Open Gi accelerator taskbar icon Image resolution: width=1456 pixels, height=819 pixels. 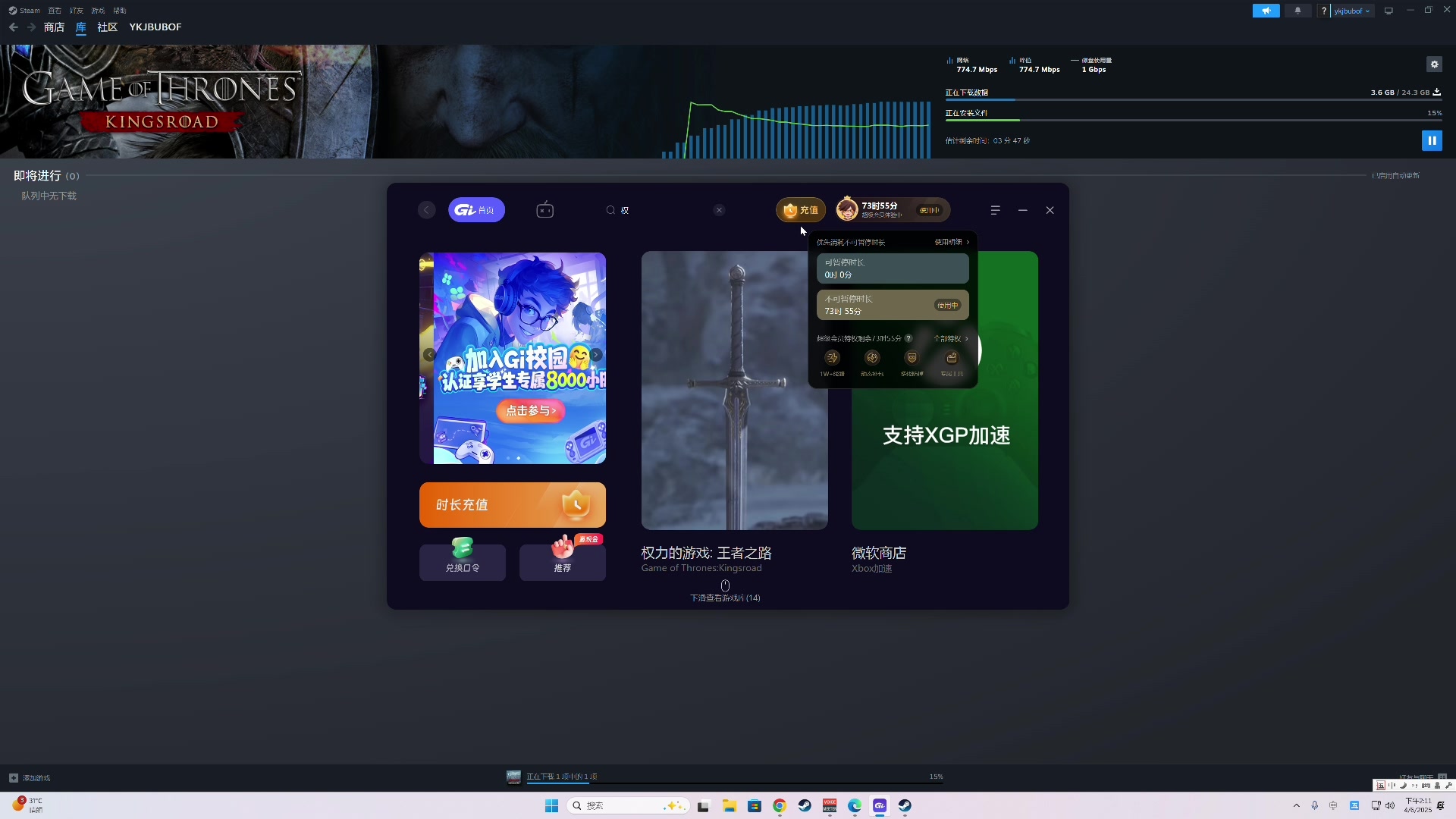[880, 805]
